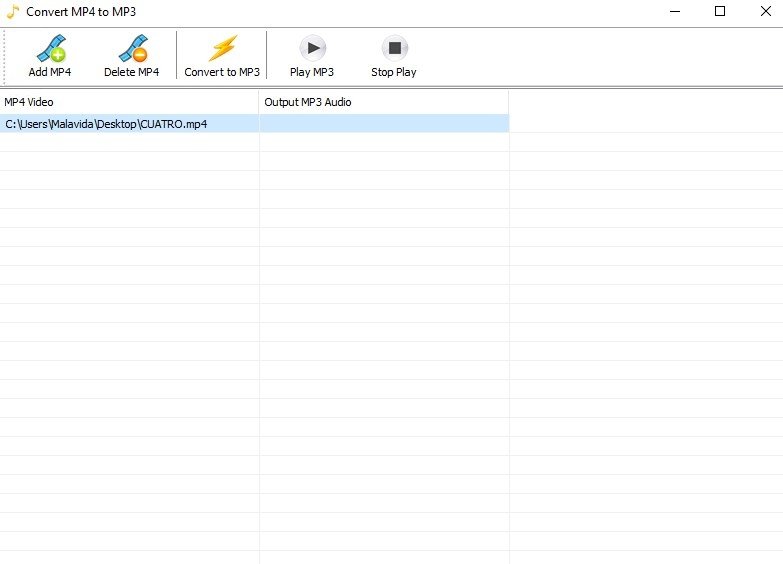783x564 pixels.
Task: Click the "Convert to MP3" text label
Action: coord(222,72)
